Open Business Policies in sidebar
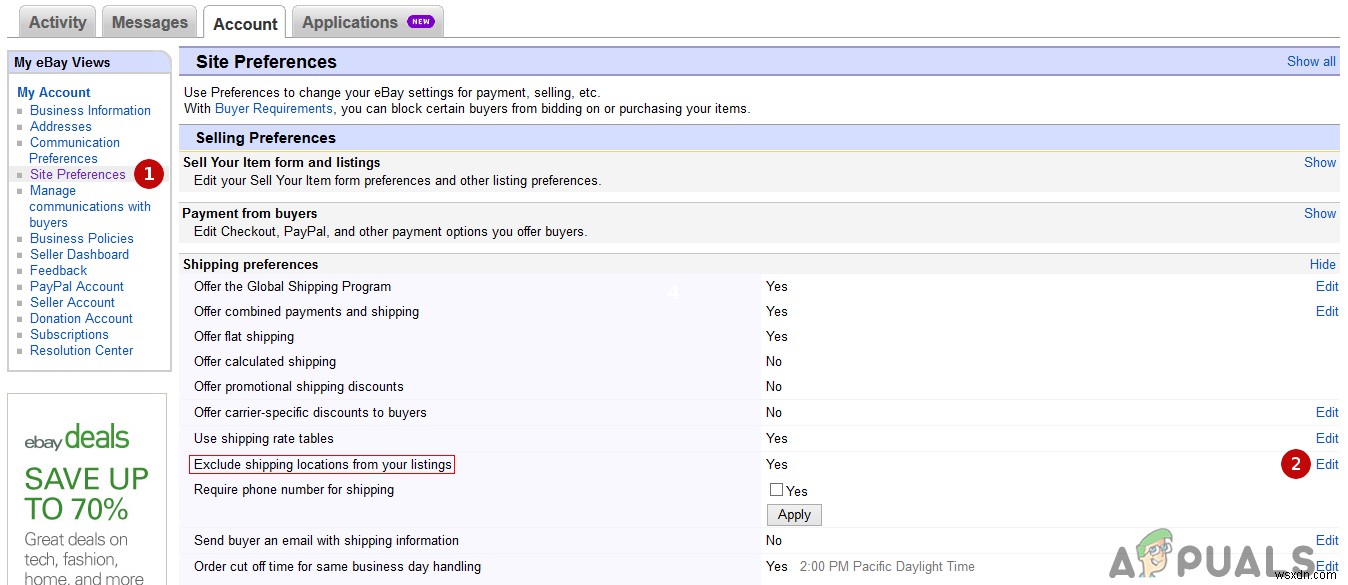Image resolution: width=1348 pixels, height=585 pixels. (x=81, y=238)
